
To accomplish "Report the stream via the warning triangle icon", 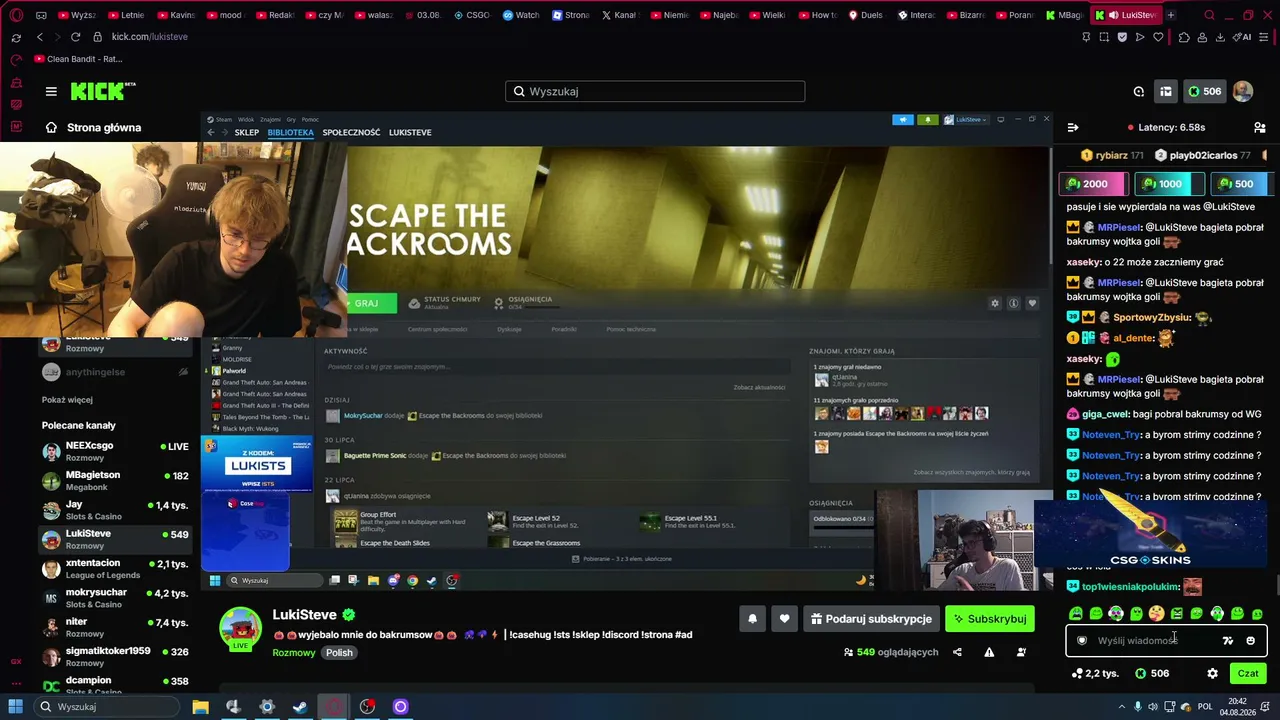I will pyautogui.click(x=989, y=652).
